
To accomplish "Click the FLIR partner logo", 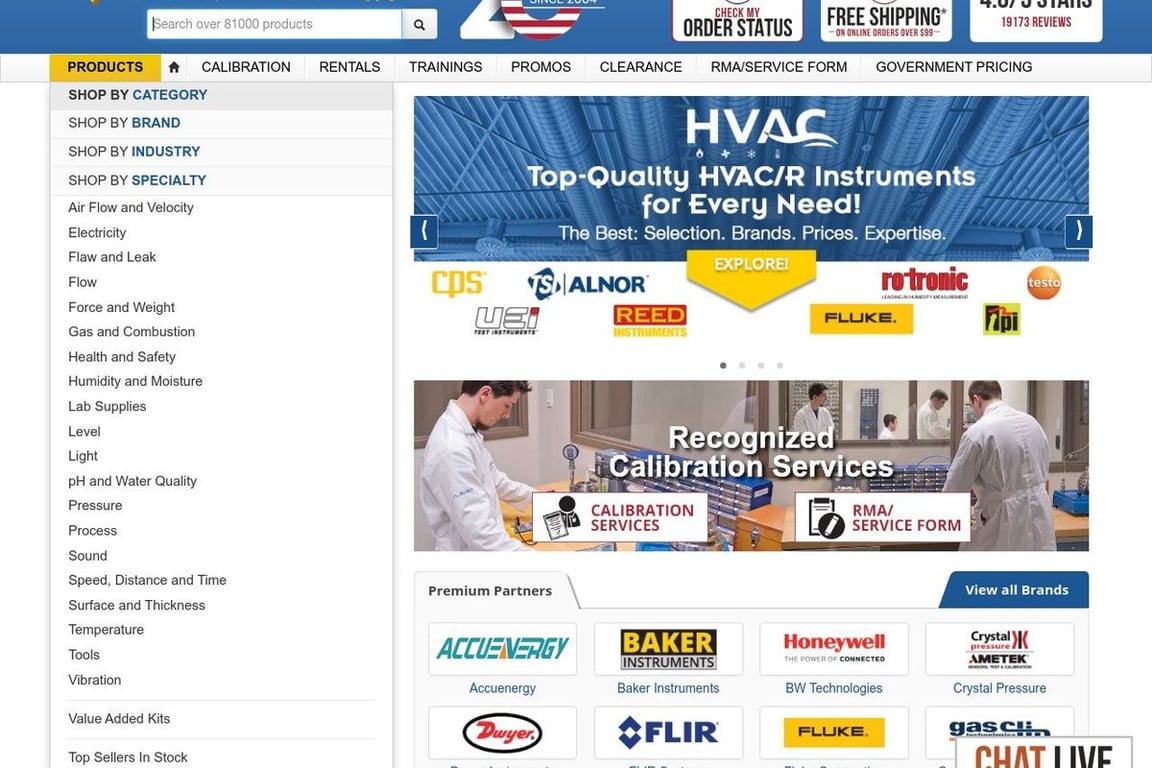I will click(669, 733).
